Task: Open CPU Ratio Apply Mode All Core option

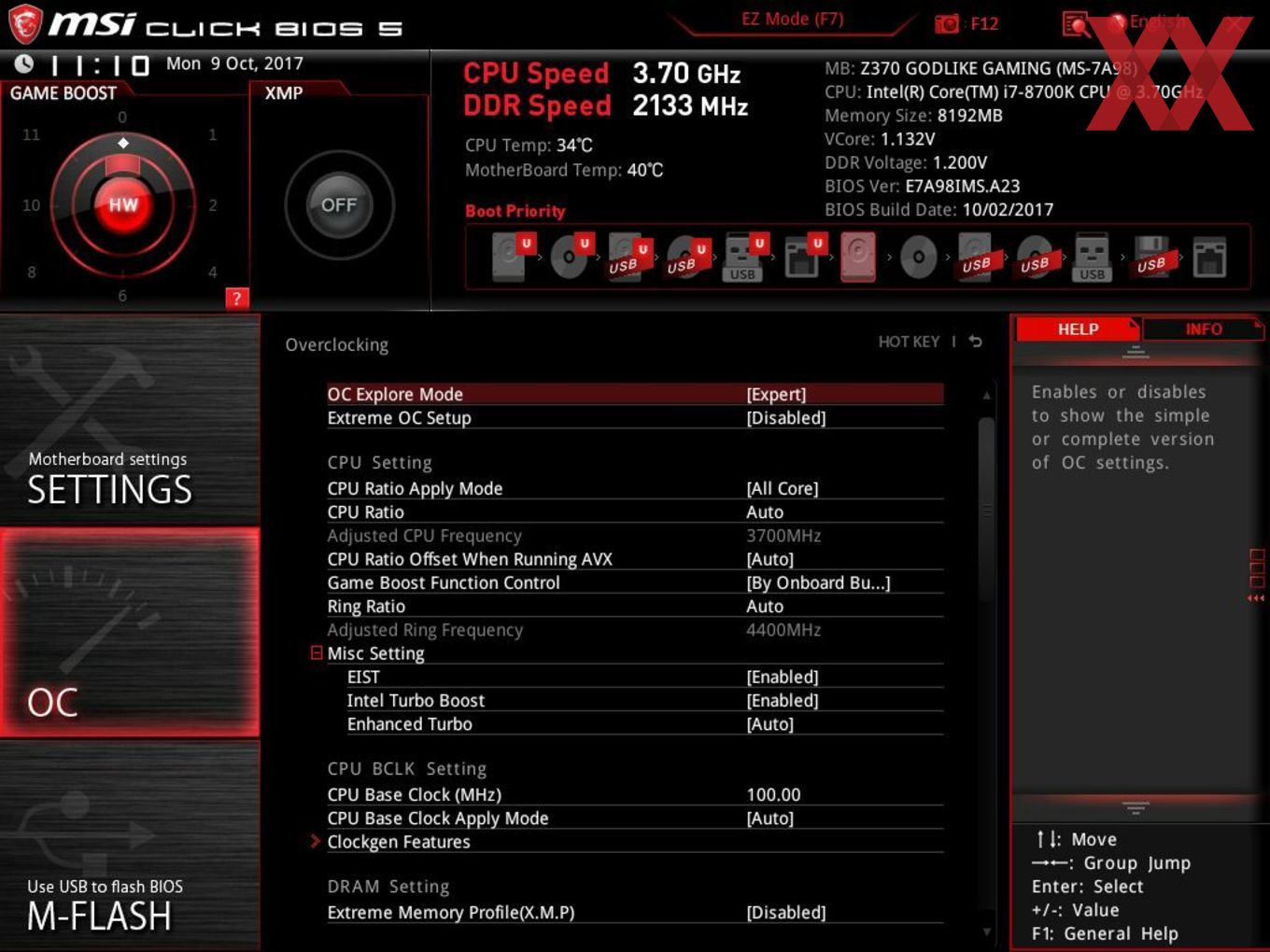Action: pos(783,488)
